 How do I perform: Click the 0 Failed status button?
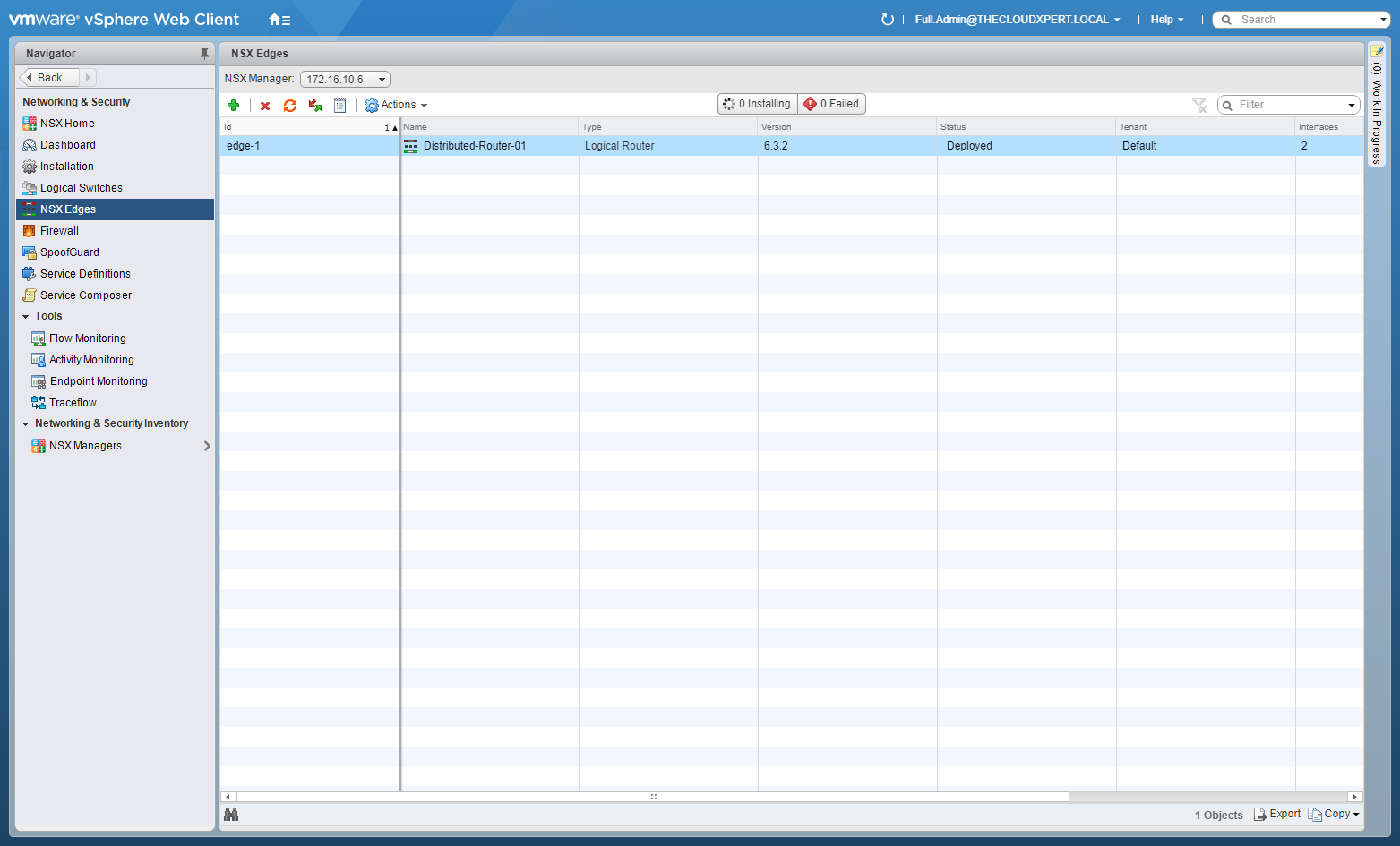[x=832, y=104]
